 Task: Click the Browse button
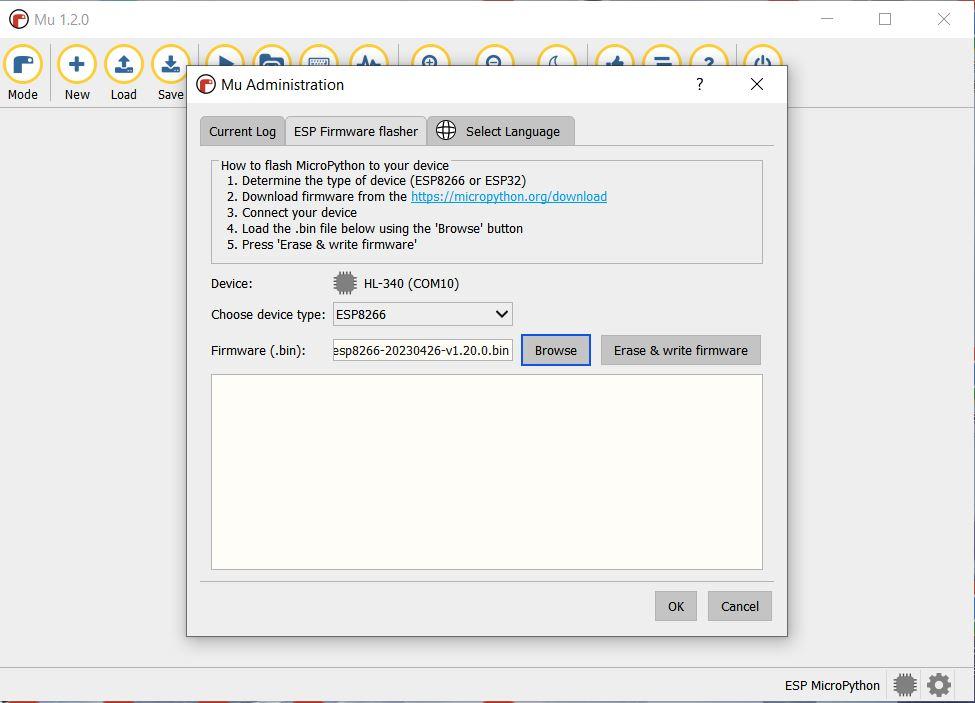pyautogui.click(x=556, y=351)
